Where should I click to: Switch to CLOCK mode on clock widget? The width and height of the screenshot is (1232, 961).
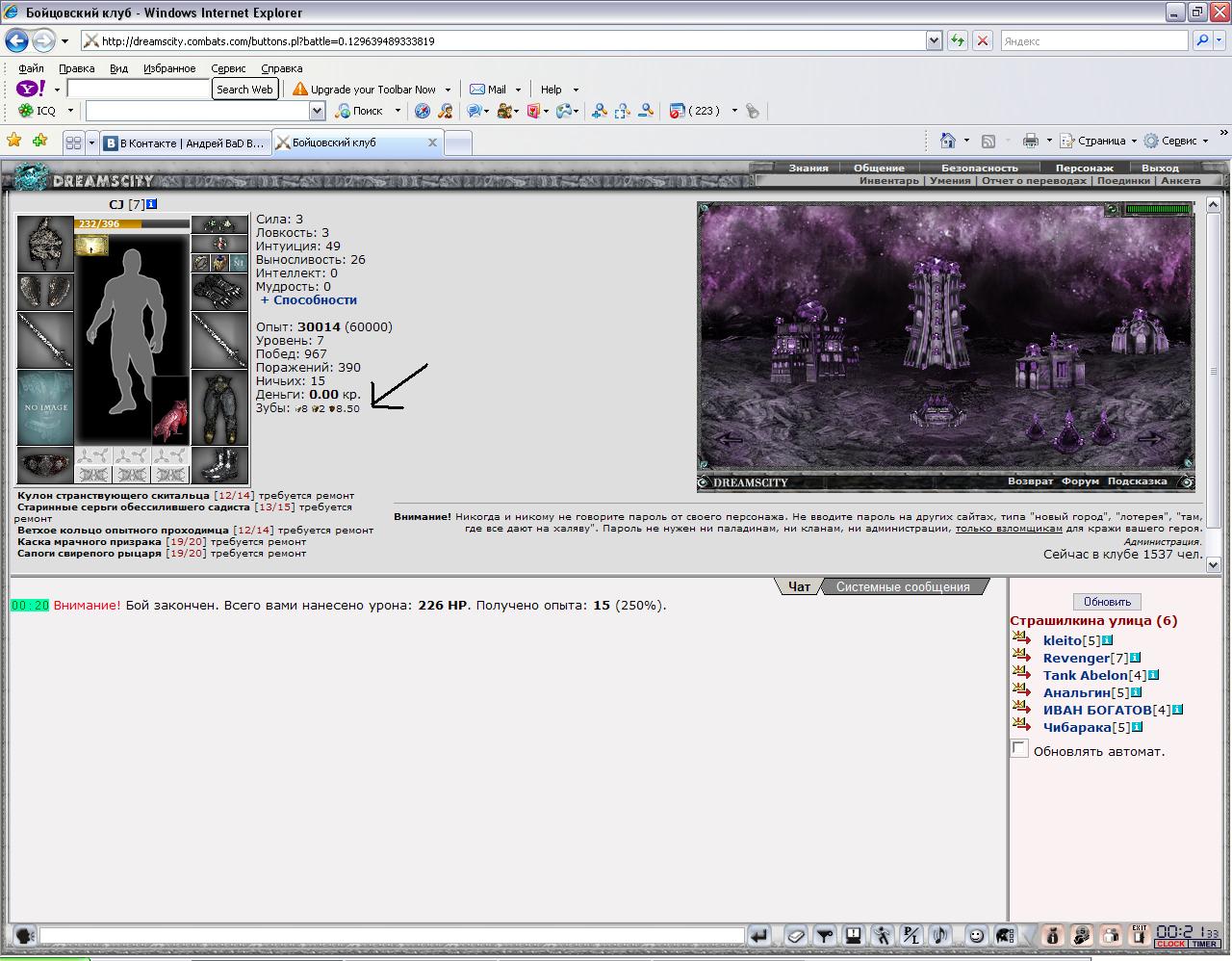1171,945
